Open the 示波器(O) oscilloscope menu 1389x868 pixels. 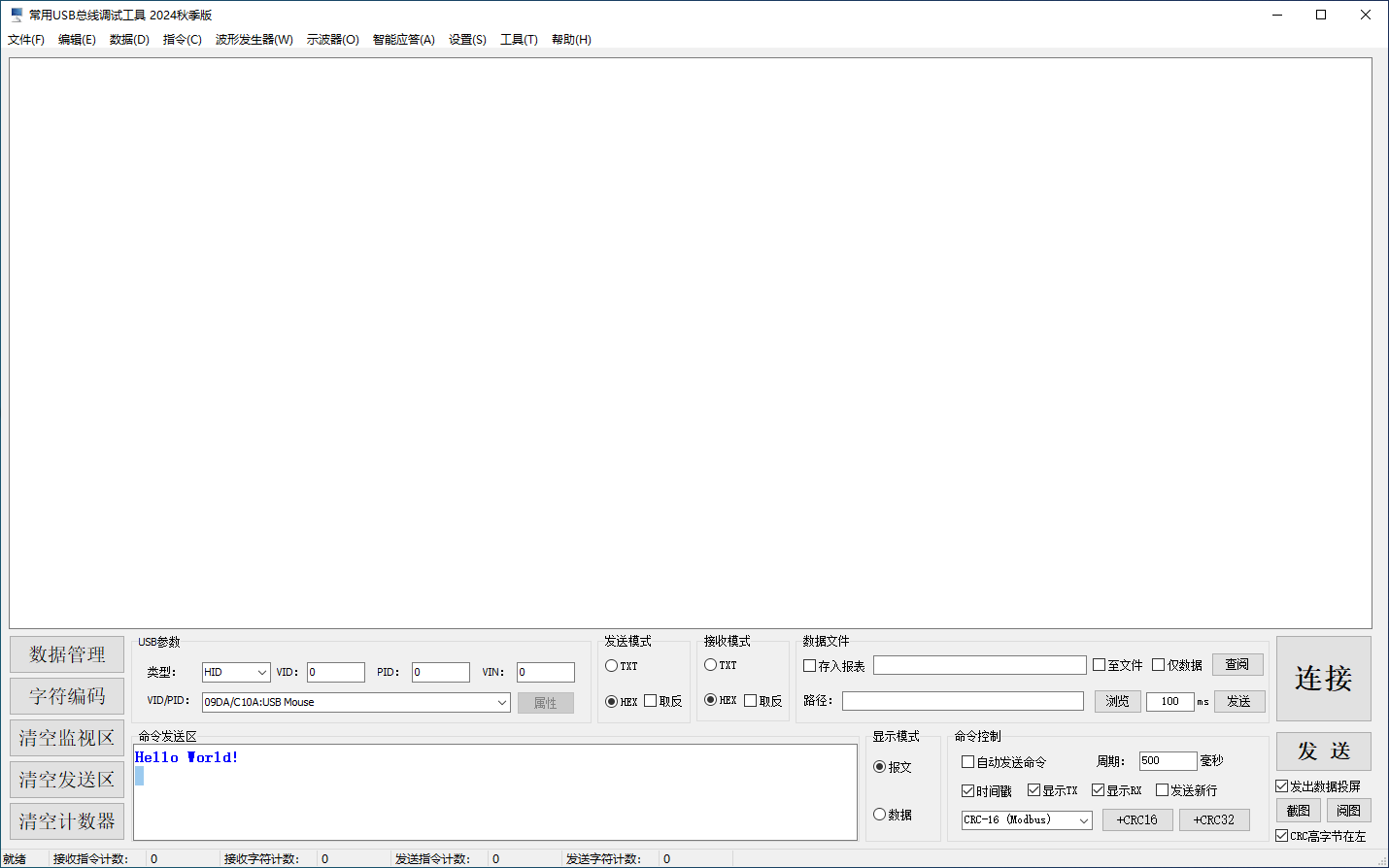[332, 40]
